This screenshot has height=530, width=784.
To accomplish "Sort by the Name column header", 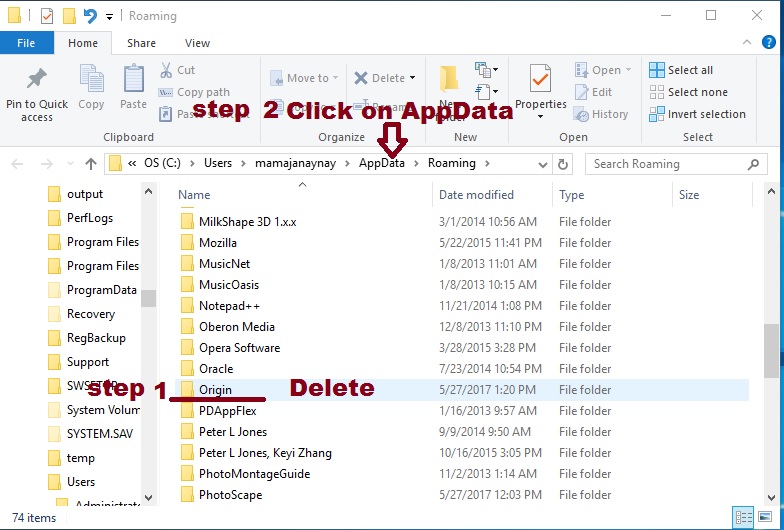I will (x=194, y=195).
